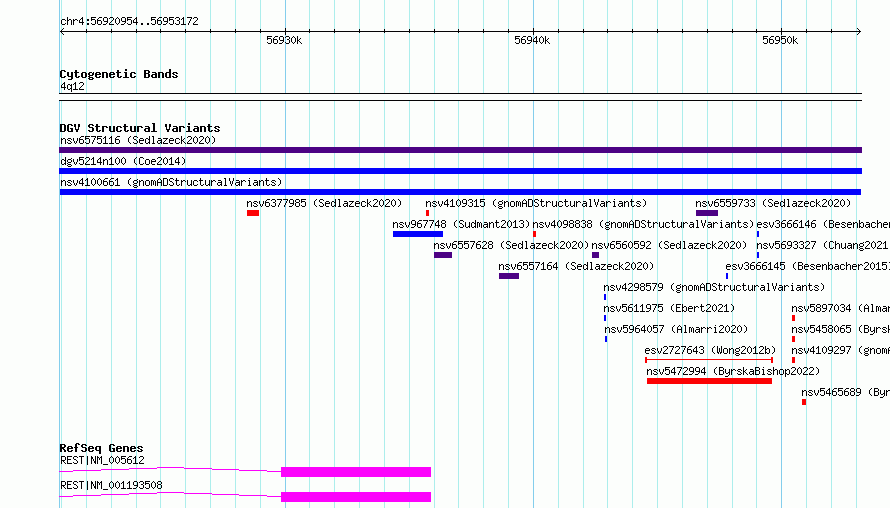Click thin red line under esv2727643

[x=709, y=360]
